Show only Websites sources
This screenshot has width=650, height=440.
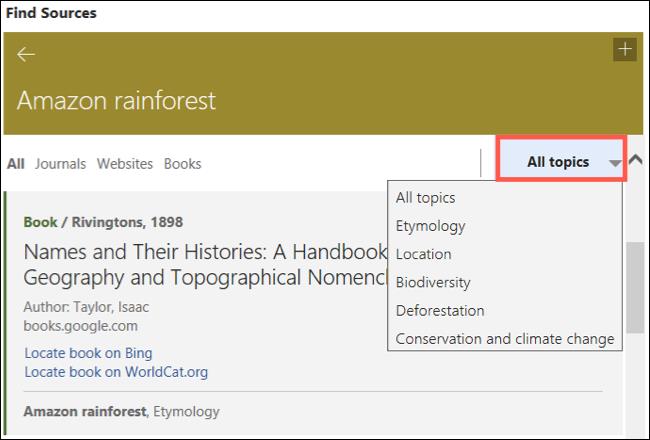(125, 164)
